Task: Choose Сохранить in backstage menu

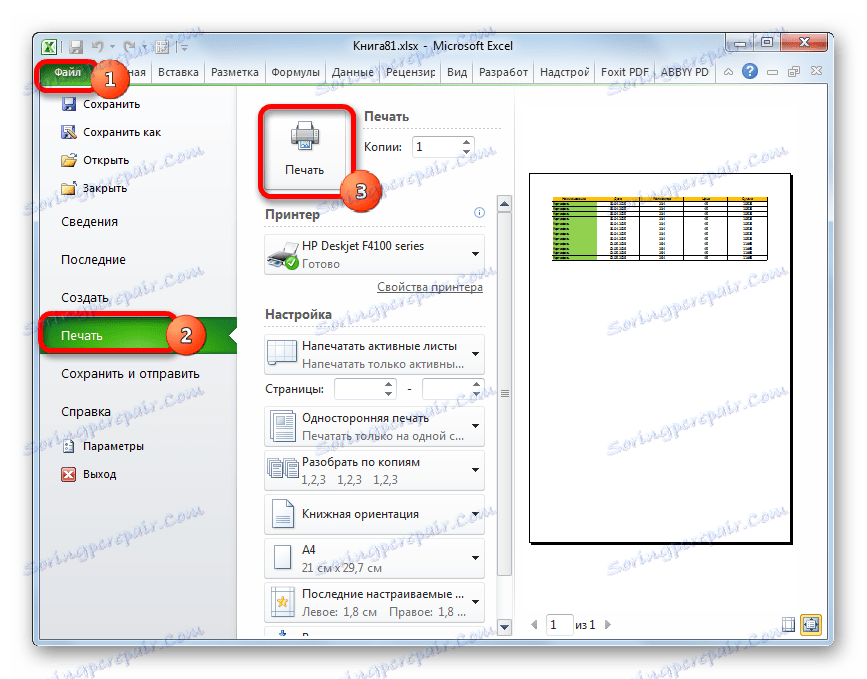Action: coord(100,104)
